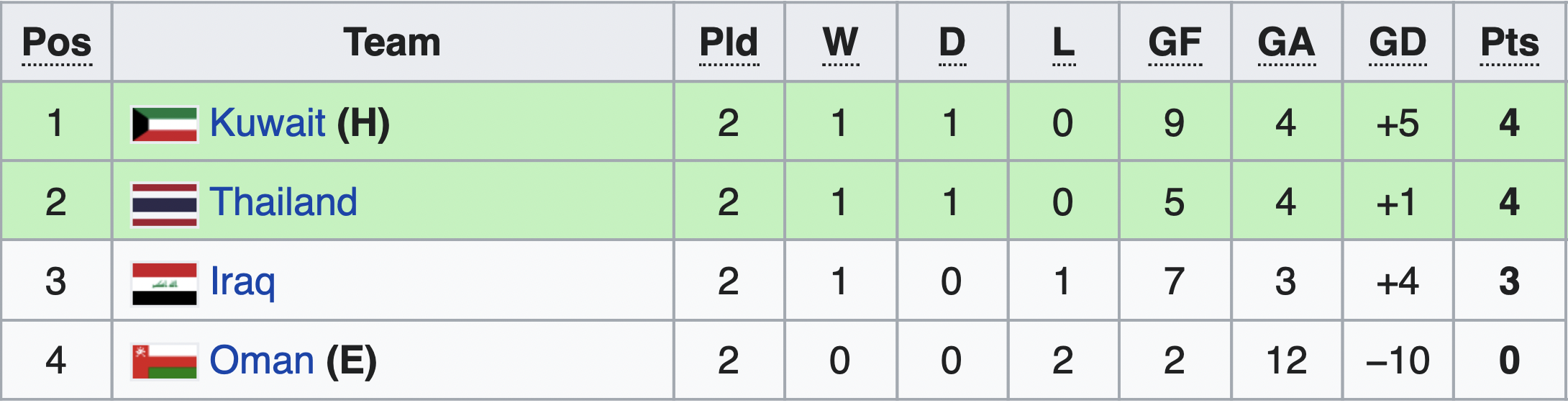The width and height of the screenshot is (1568, 403).
Task: Click the GD column header
Action: coord(1398,42)
